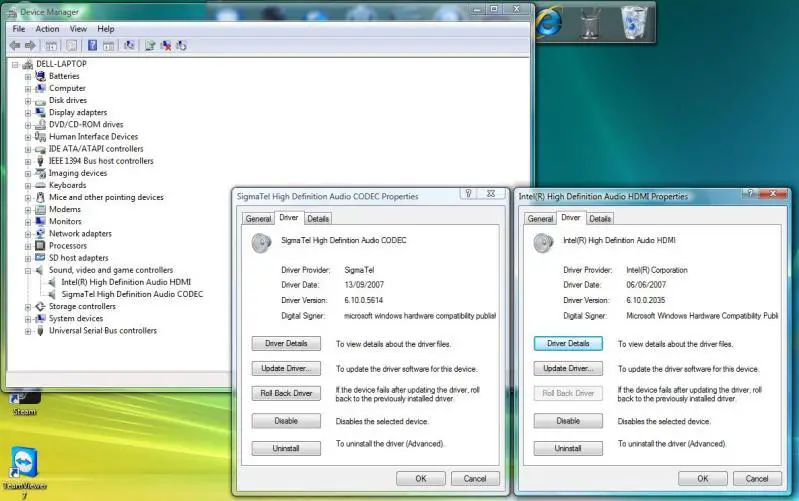
Task: Click the Human Interface Devices icon
Action: (x=40, y=137)
